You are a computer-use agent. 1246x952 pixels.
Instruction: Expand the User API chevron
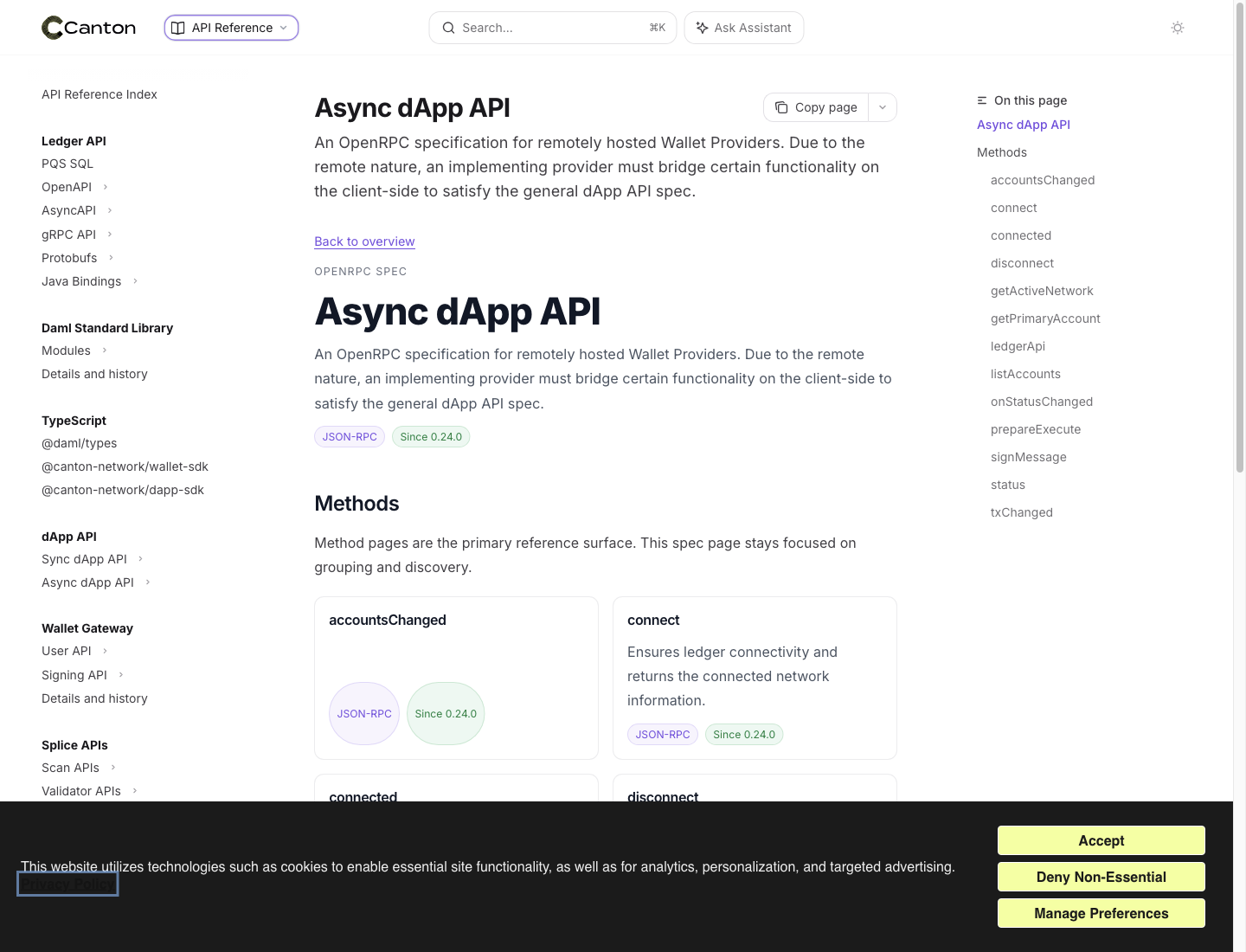106,651
